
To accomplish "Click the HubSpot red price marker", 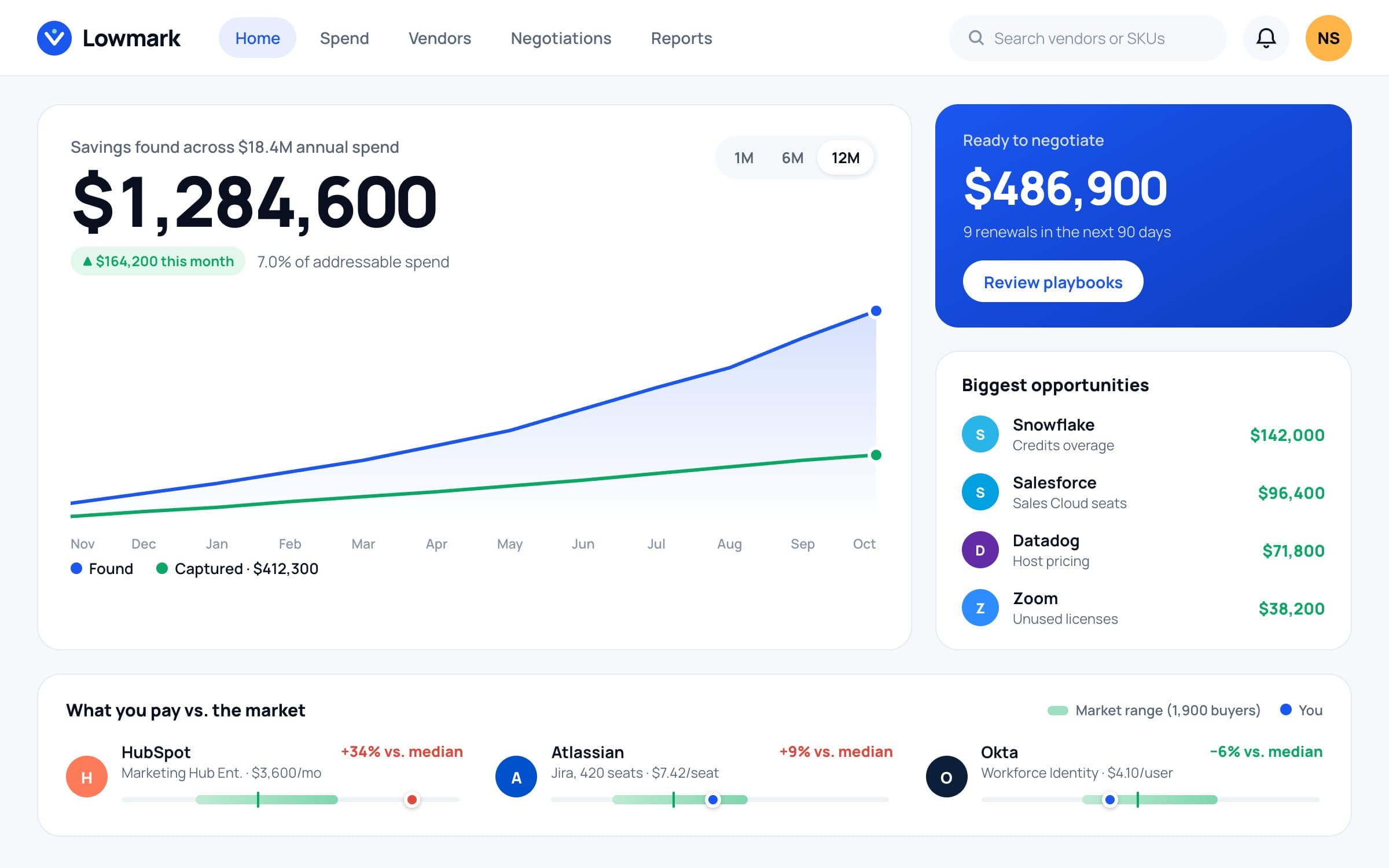I will pos(411,800).
